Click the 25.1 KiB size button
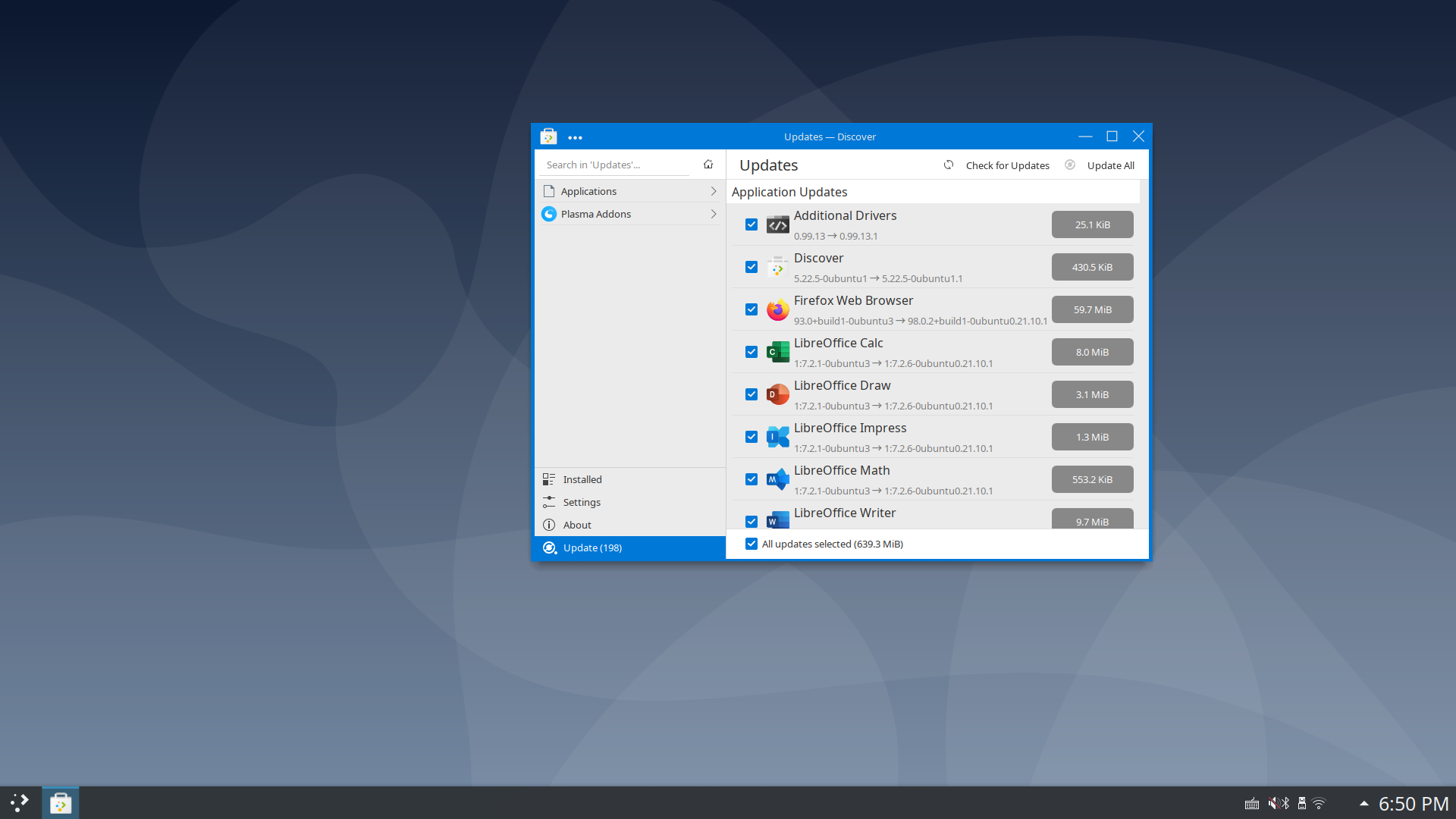Screen dimensions: 1456x819 tap(1092, 224)
